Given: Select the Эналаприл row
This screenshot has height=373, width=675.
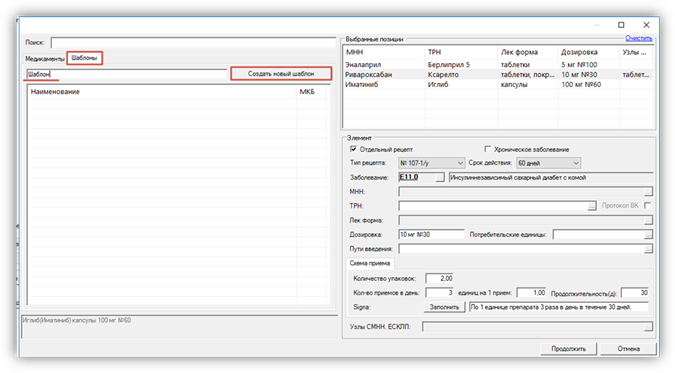Looking at the screenshot, I should (498, 65).
